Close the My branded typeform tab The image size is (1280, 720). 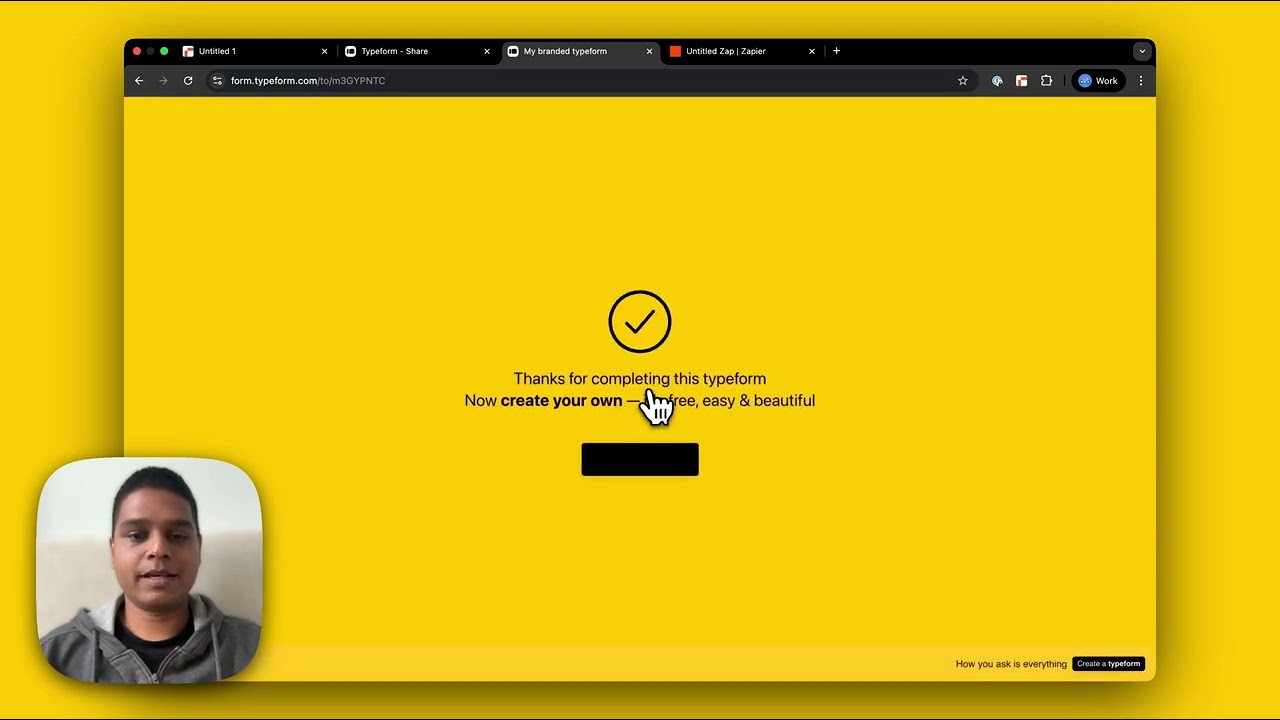[649, 51]
